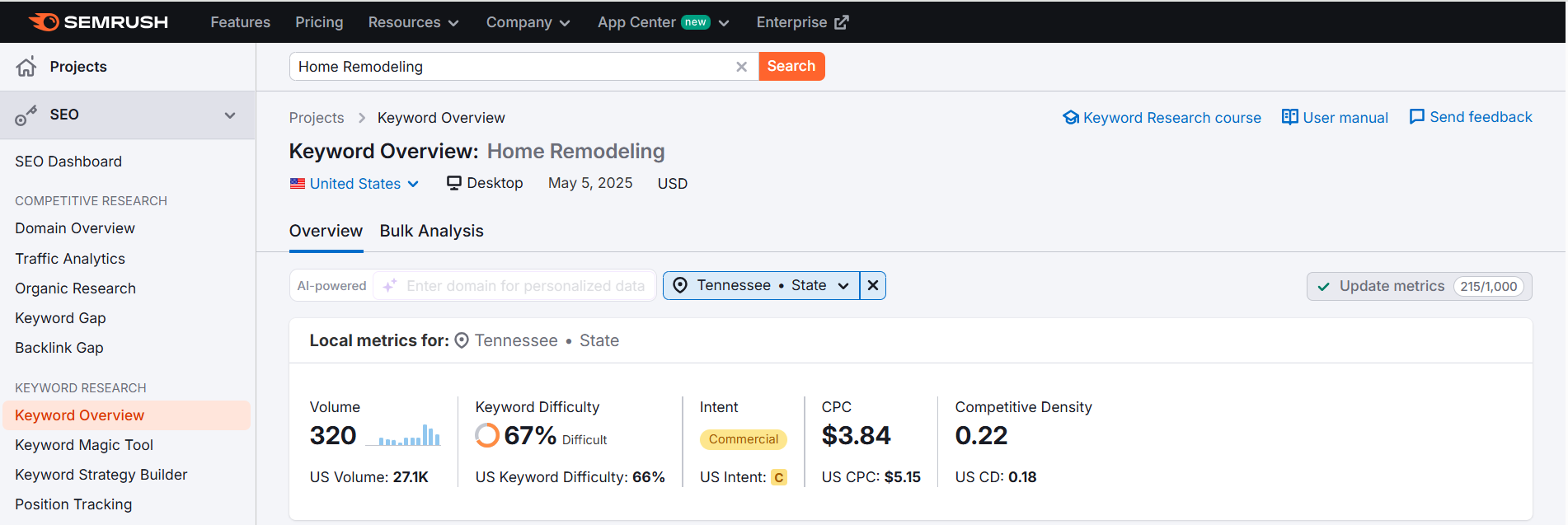Click the volume trend bar chart
The height and width of the screenshot is (525, 1568).
[403, 435]
